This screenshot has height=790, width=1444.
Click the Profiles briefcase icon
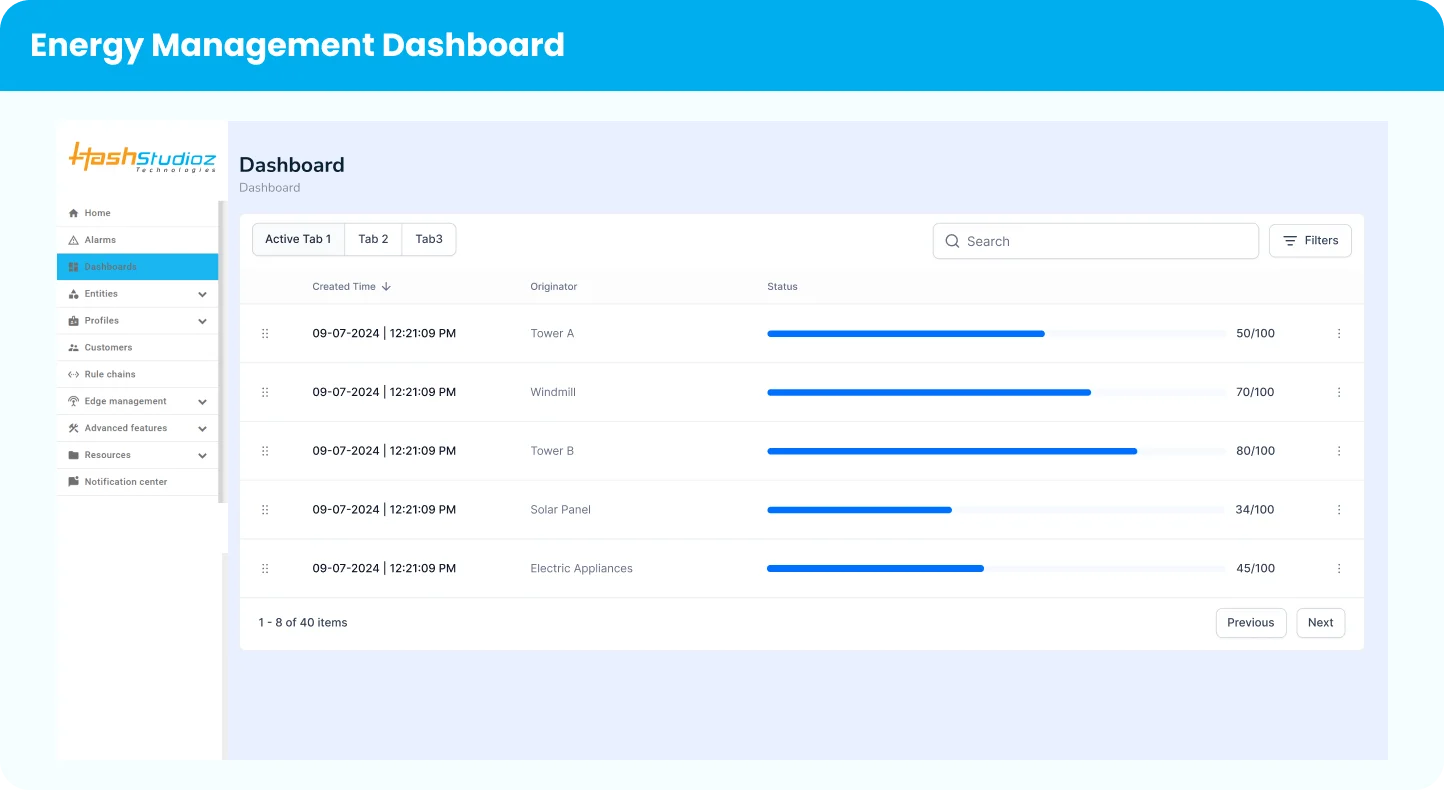point(73,321)
